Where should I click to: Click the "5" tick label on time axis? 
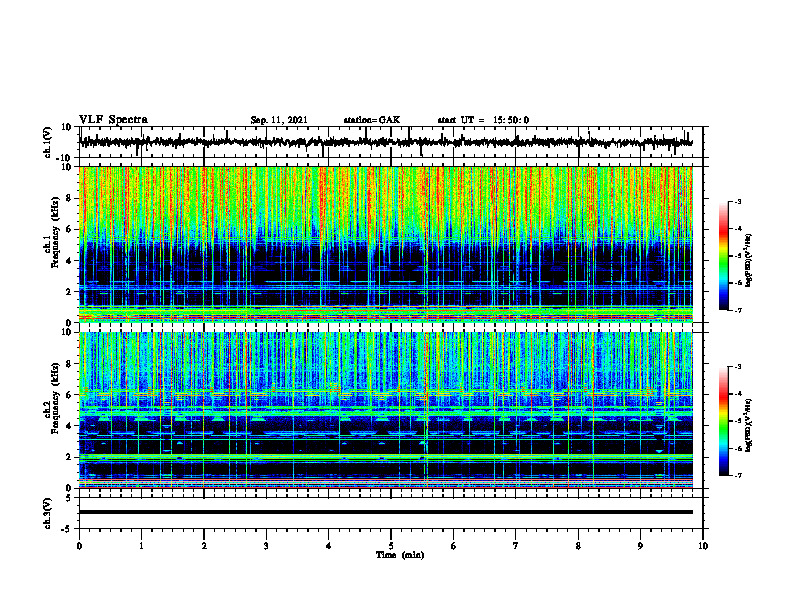click(x=391, y=546)
